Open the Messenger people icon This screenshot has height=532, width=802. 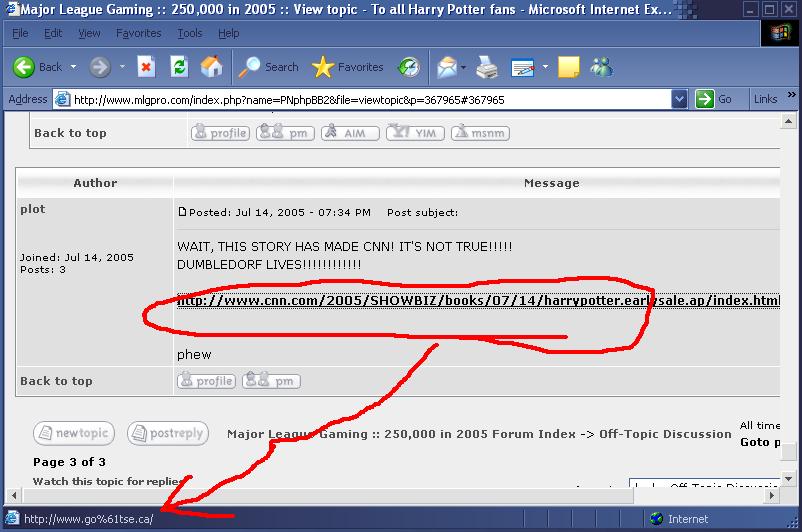(602, 67)
